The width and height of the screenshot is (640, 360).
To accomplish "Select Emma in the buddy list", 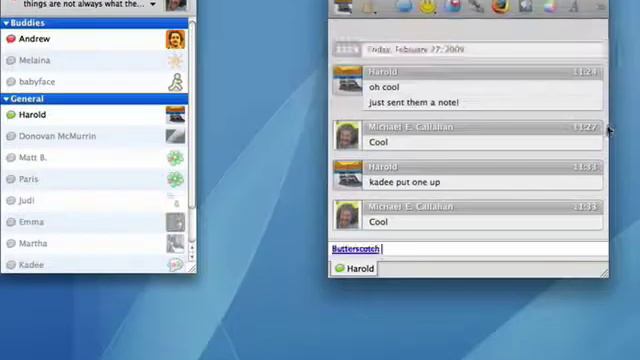I will 94,222.
